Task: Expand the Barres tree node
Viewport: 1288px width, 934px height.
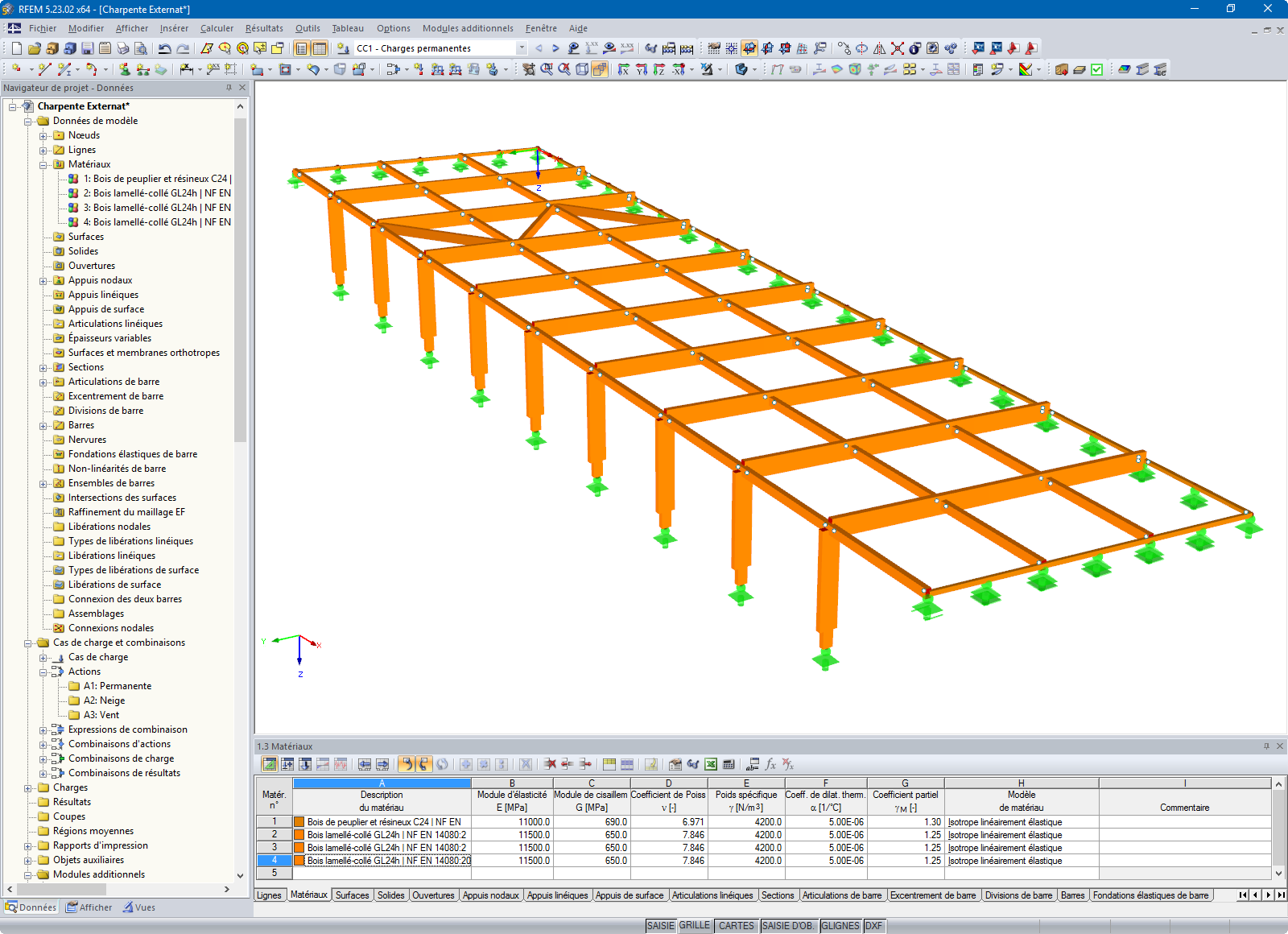Action: coord(43,425)
